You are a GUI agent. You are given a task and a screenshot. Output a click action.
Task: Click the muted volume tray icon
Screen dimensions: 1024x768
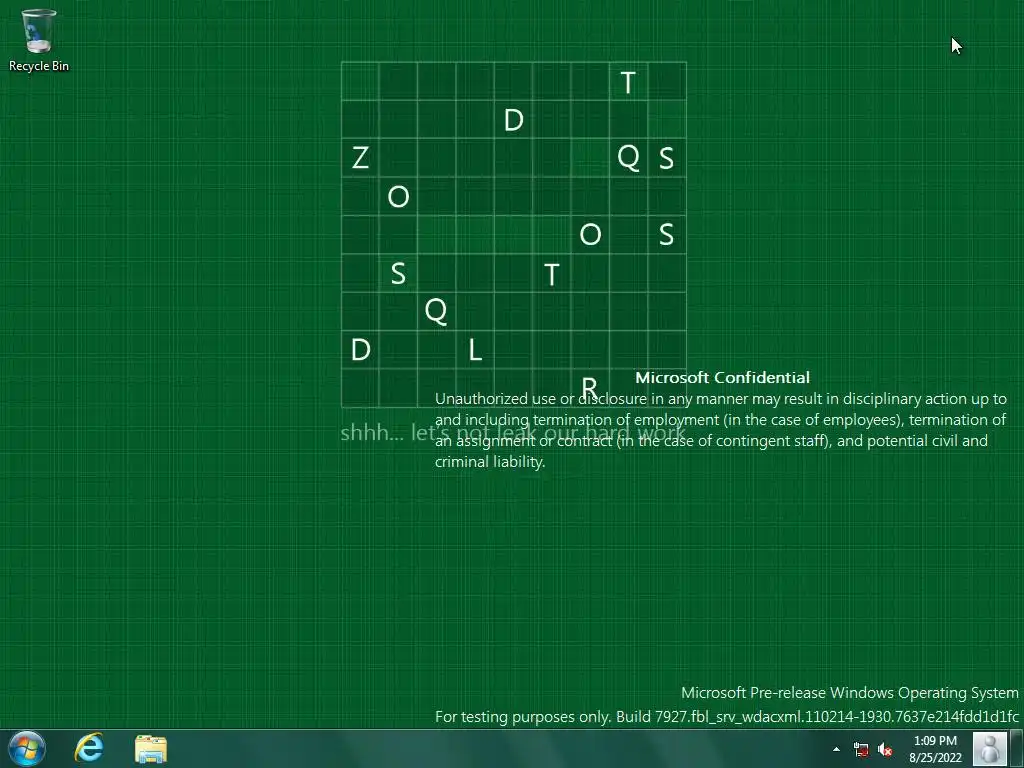(x=885, y=749)
